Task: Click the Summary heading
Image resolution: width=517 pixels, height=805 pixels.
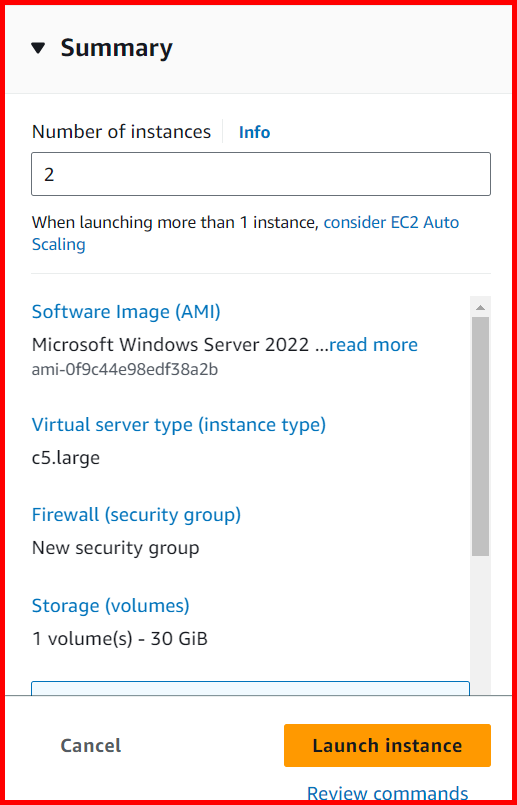Action: click(x=117, y=48)
